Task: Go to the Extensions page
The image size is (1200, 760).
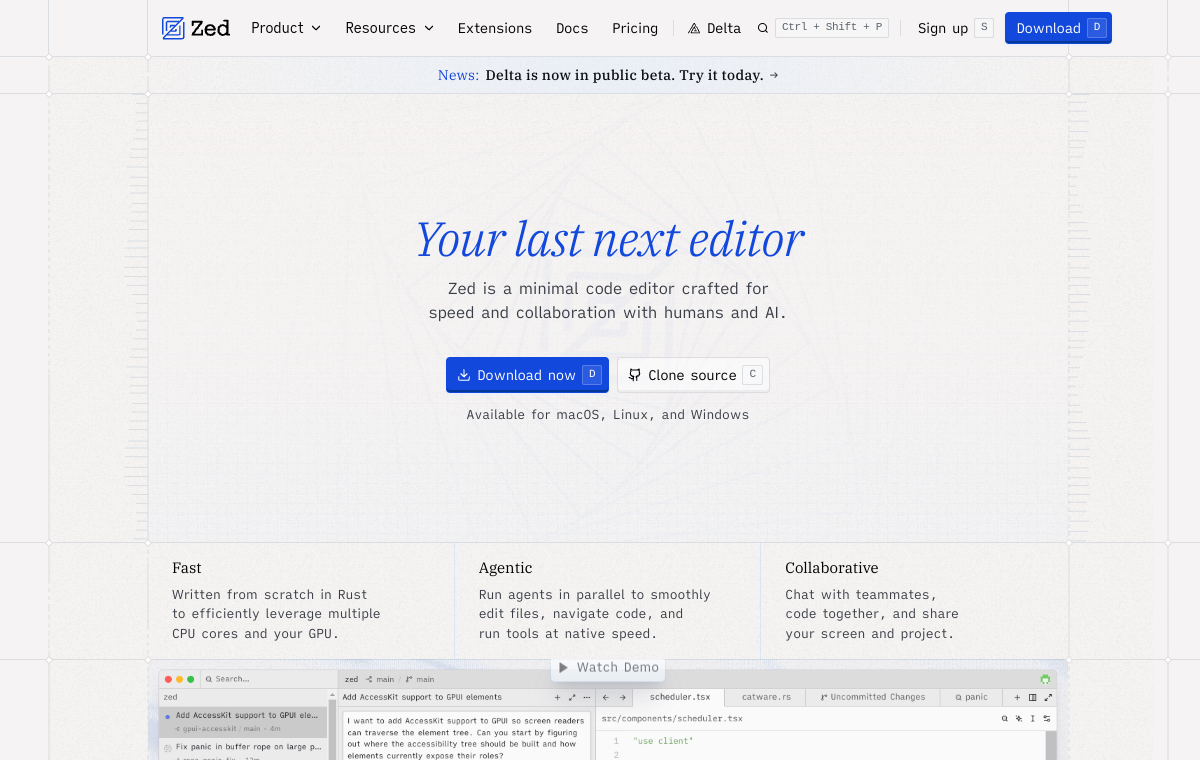Action: (495, 28)
